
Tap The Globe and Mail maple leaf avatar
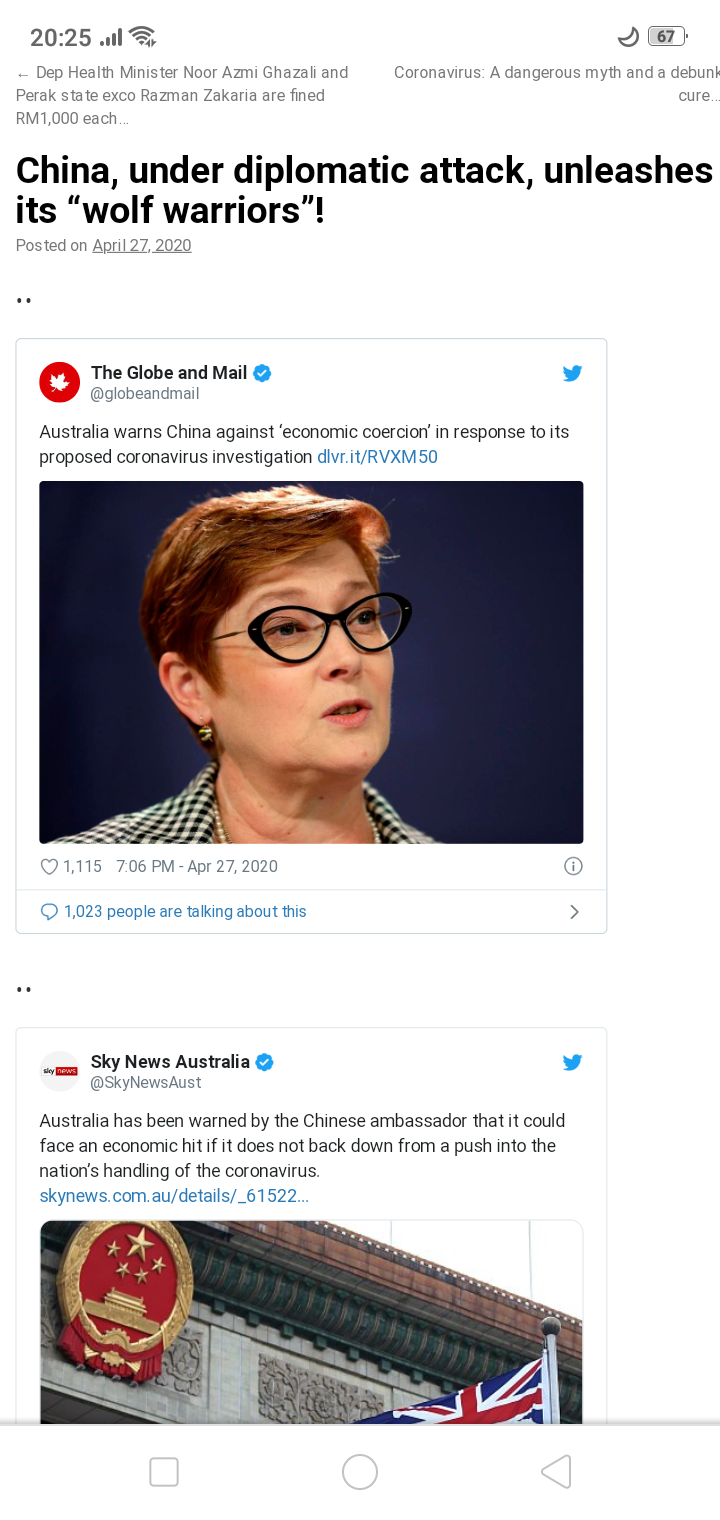(x=60, y=382)
